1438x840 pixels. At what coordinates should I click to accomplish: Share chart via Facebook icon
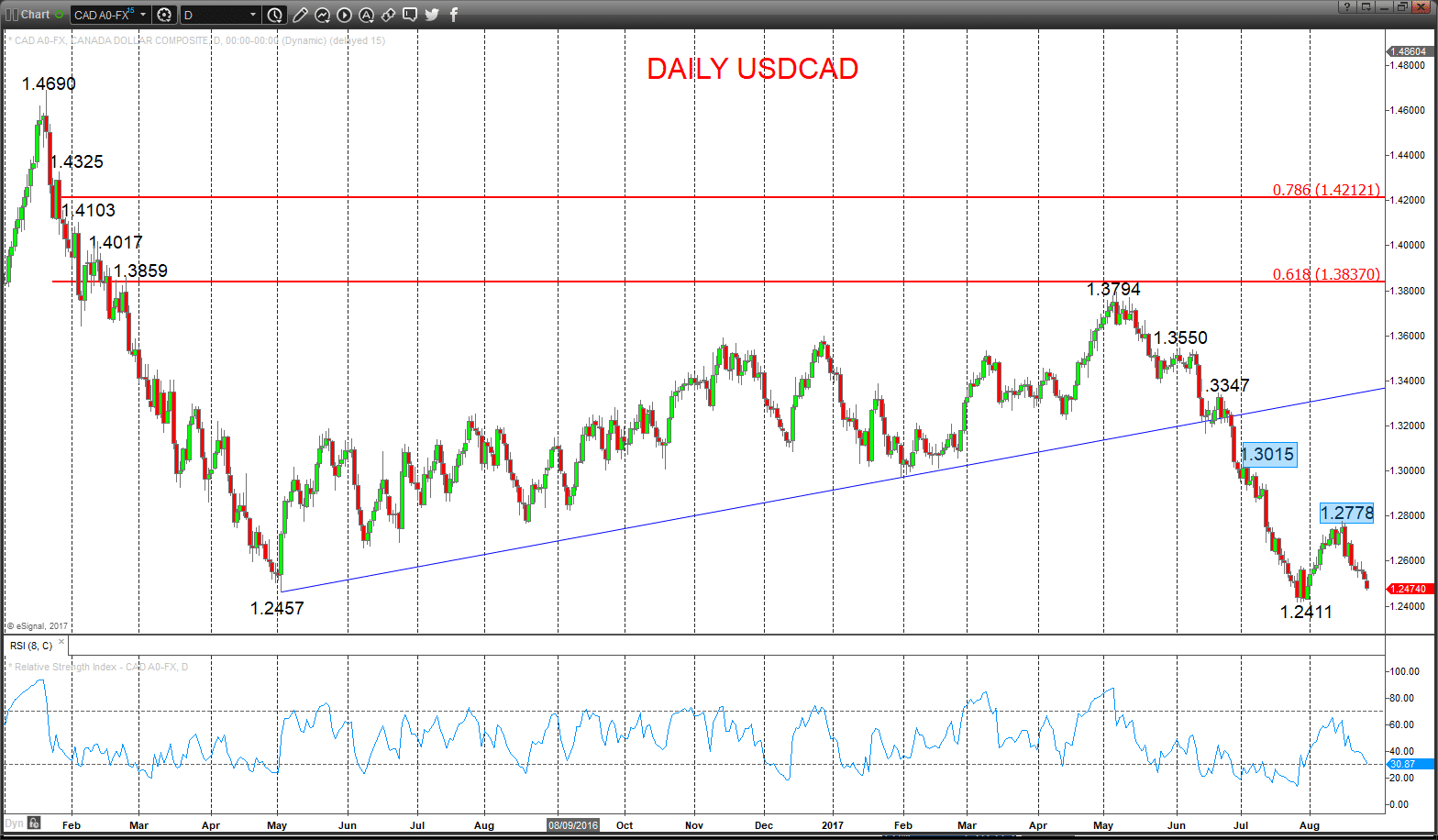pos(454,15)
